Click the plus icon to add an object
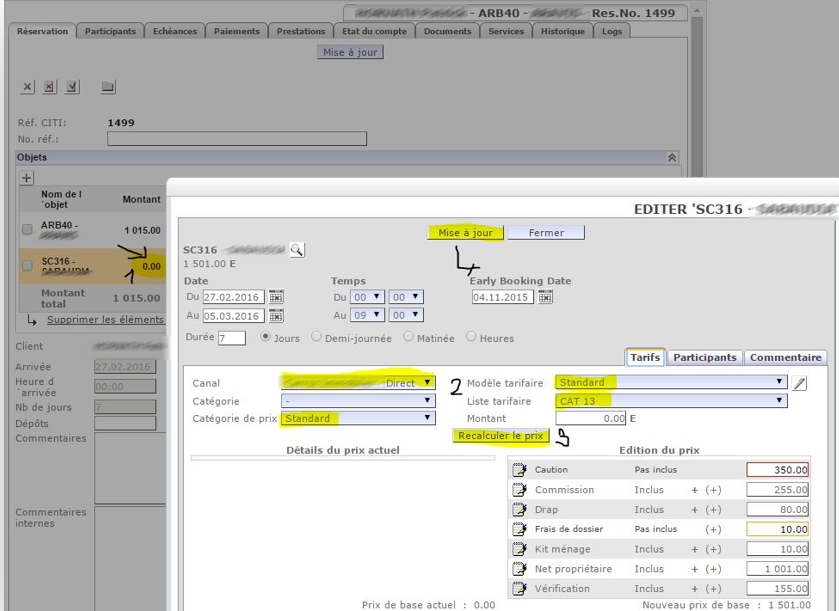Viewport: 839px width, 611px height. 28,177
